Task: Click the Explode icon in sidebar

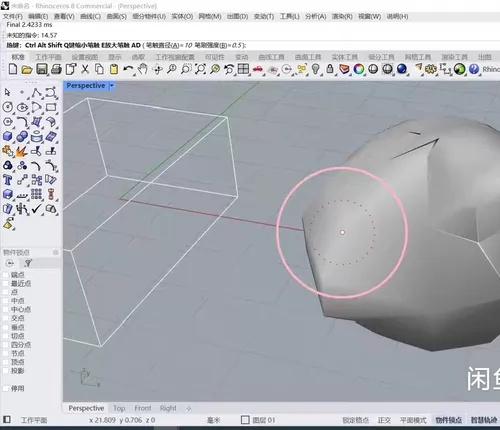Action: 22,151
